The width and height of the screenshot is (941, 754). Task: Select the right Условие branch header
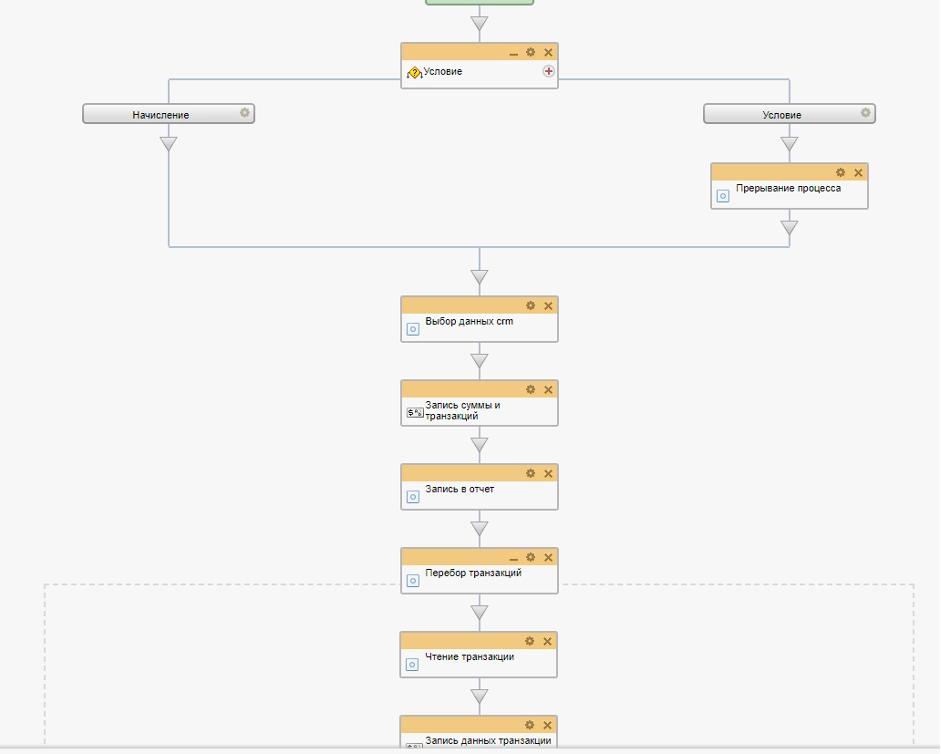point(781,115)
